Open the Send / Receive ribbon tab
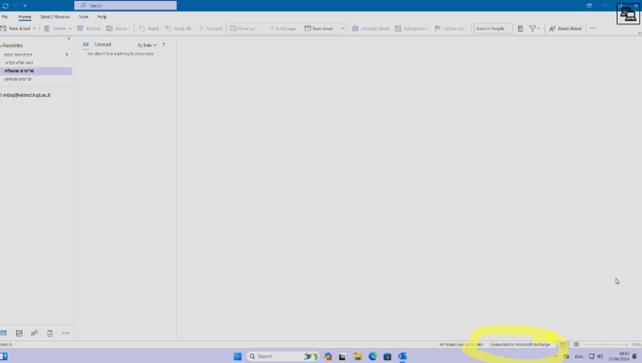The height and width of the screenshot is (363, 642). [x=55, y=17]
